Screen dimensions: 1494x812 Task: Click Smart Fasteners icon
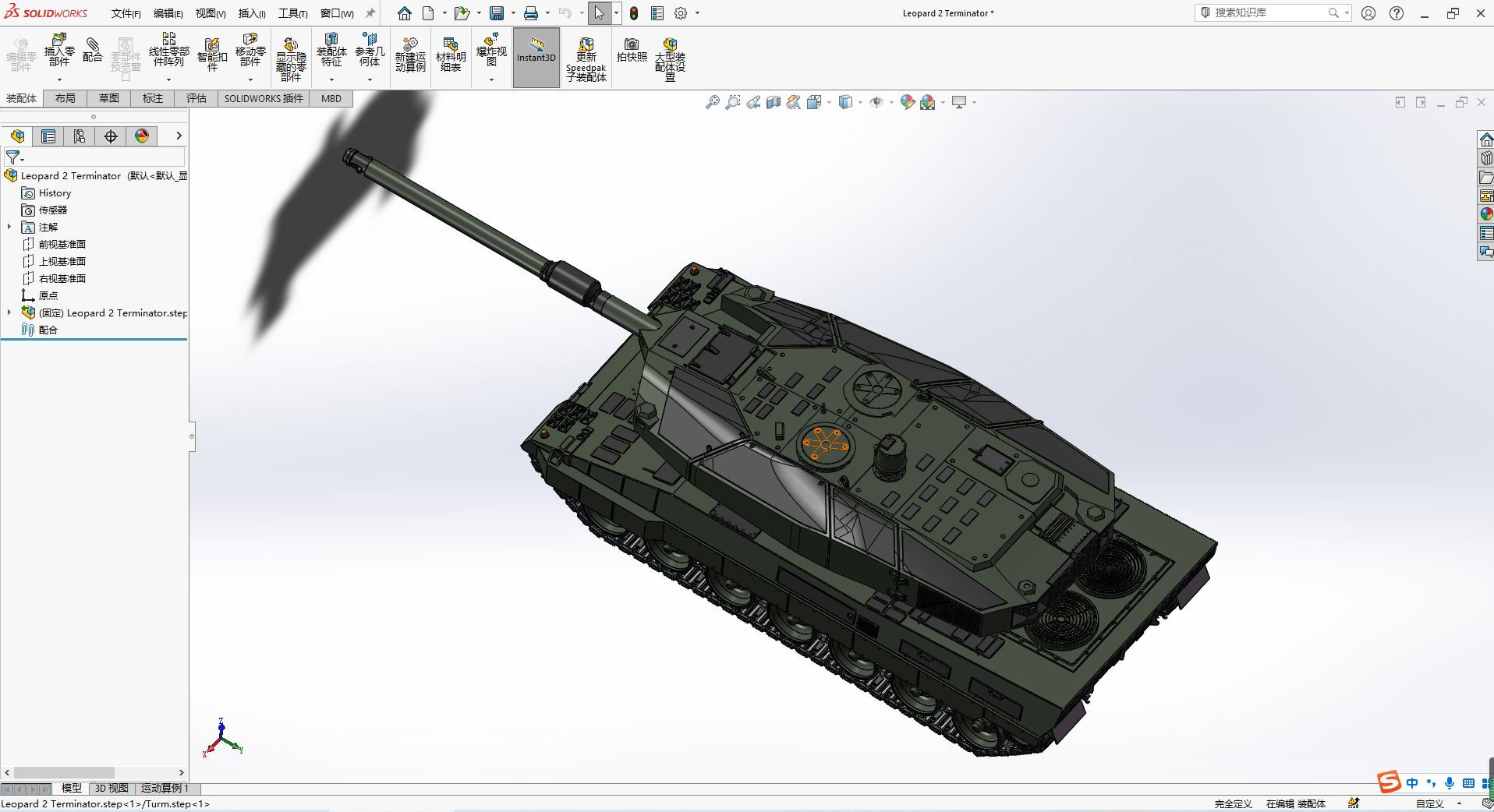(x=212, y=55)
